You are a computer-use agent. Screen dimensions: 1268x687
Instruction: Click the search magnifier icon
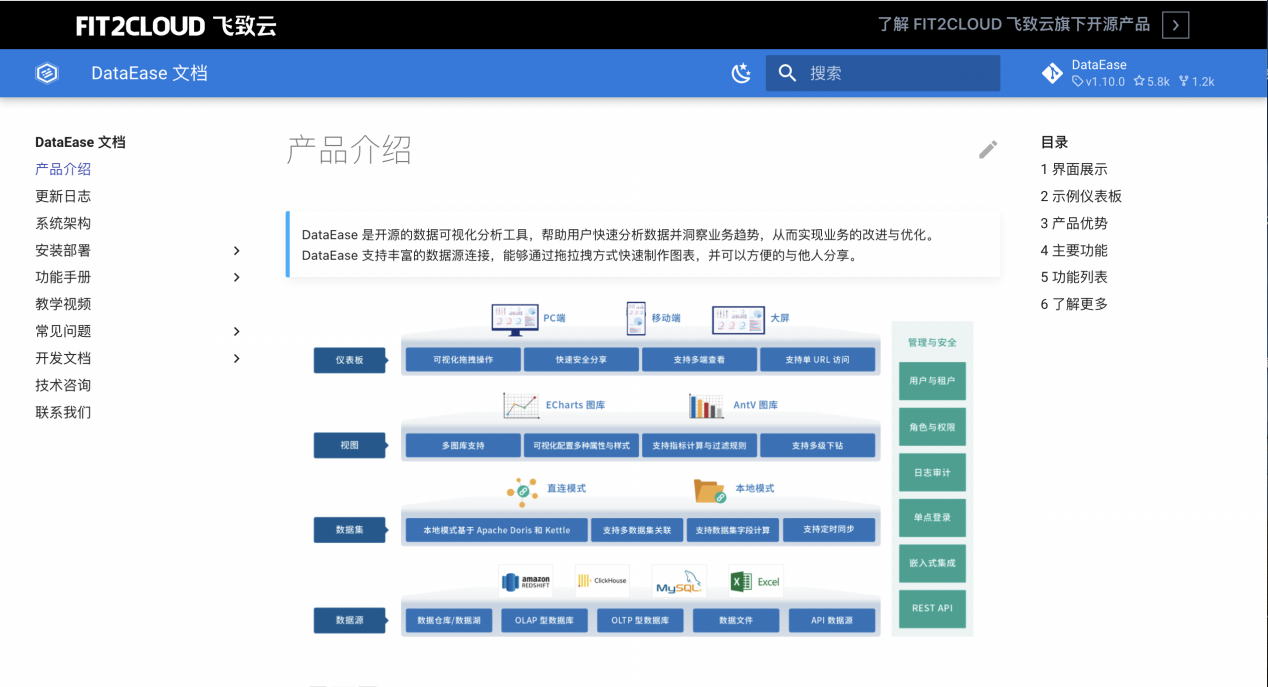point(787,72)
